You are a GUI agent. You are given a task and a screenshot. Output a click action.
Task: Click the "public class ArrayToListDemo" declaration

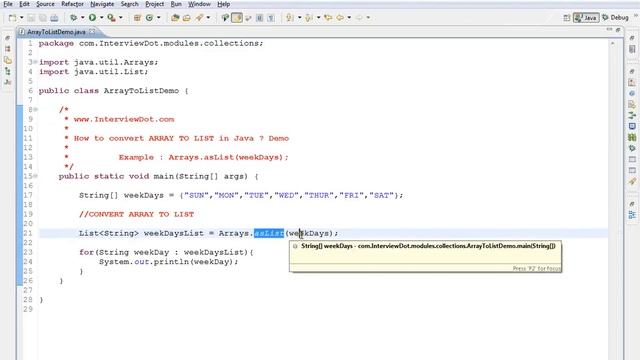pyautogui.click(x=109, y=91)
